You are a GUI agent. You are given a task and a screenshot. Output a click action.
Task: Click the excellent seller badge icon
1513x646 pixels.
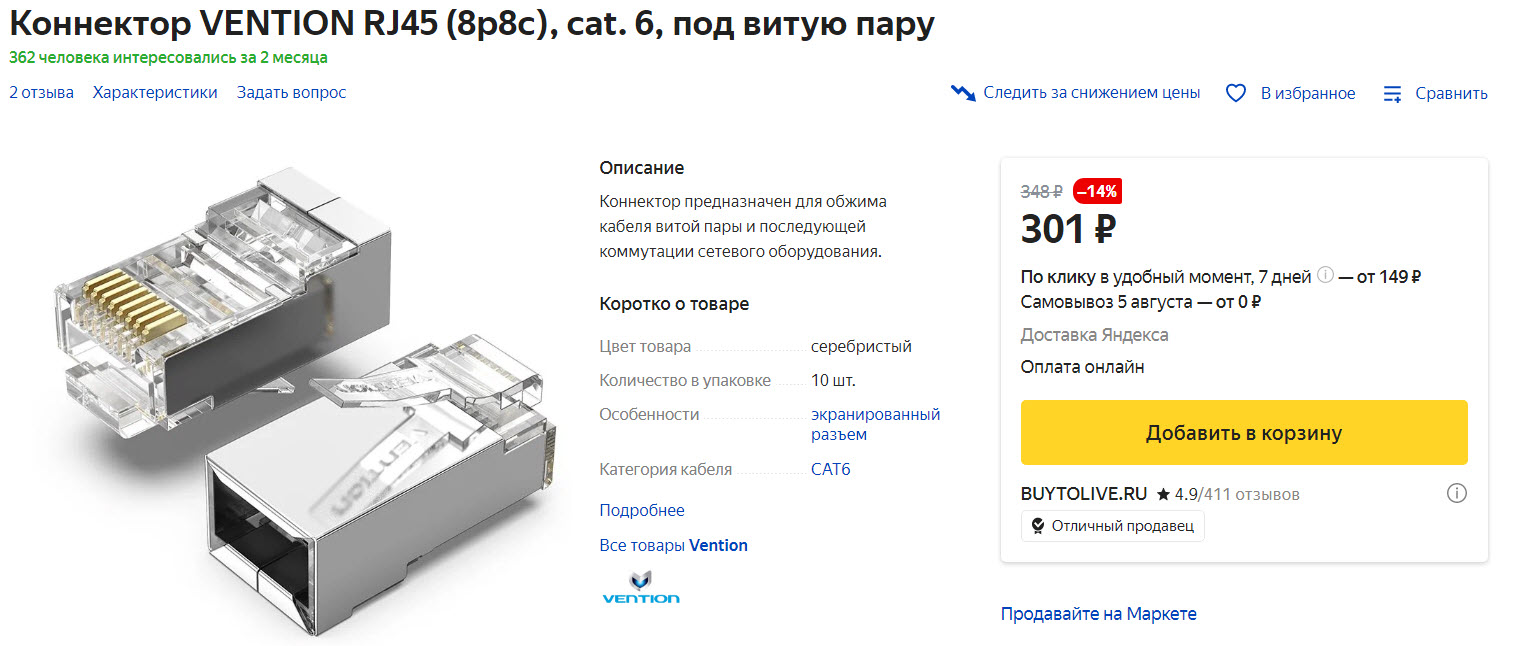click(x=1038, y=526)
